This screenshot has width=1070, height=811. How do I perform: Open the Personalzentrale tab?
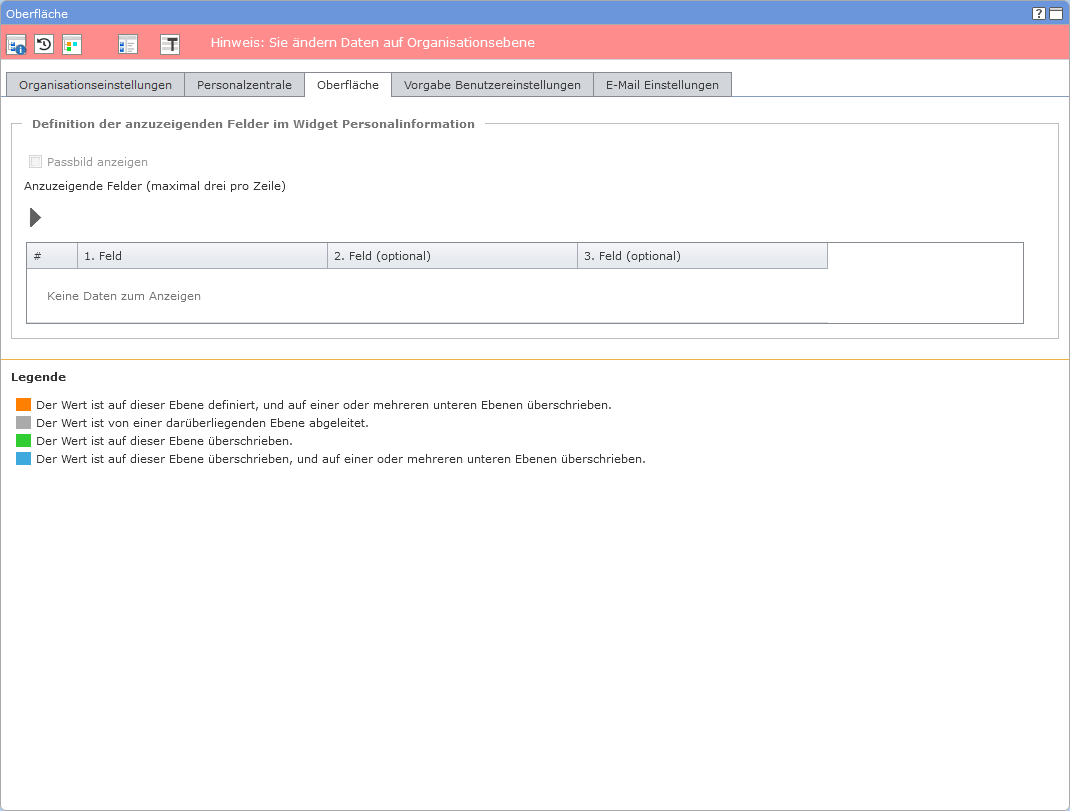244,85
